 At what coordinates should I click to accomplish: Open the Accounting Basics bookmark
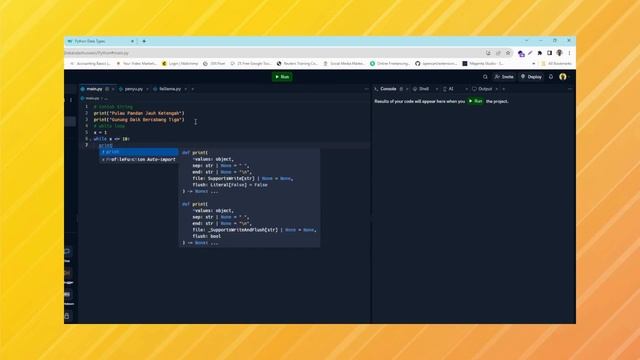coord(90,64)
